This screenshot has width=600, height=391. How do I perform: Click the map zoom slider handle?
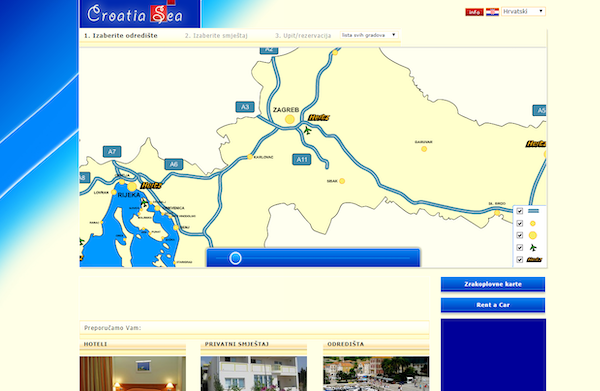pos(235,258)
